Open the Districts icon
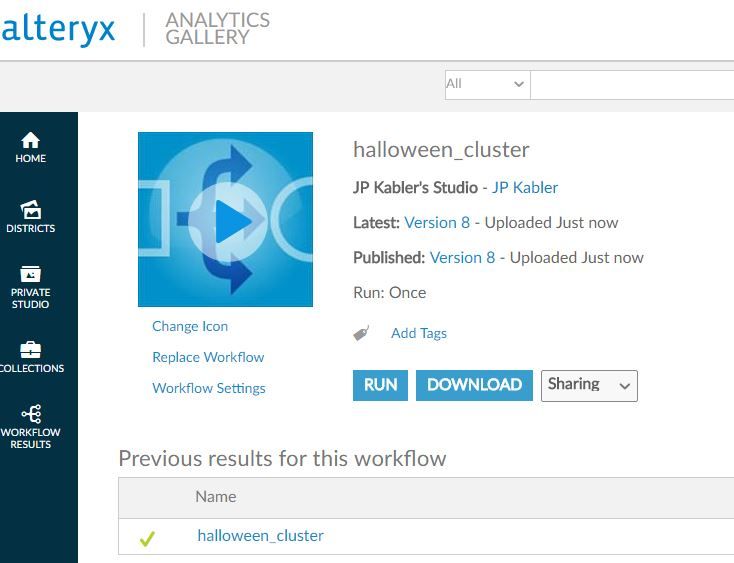The width and height of the screenshot is (734, 563). pos(30,210)
